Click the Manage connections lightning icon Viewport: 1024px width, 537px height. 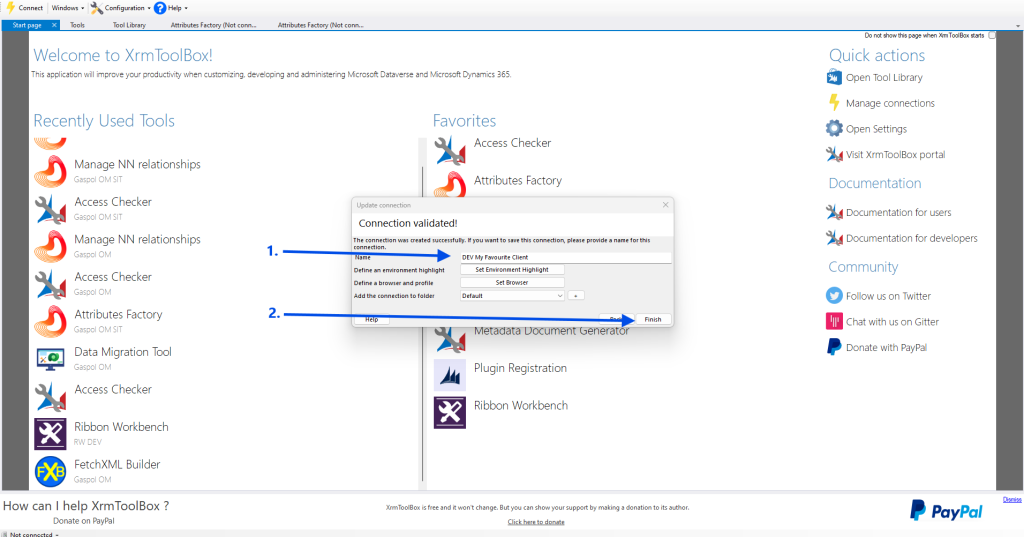tap(834, 103)
